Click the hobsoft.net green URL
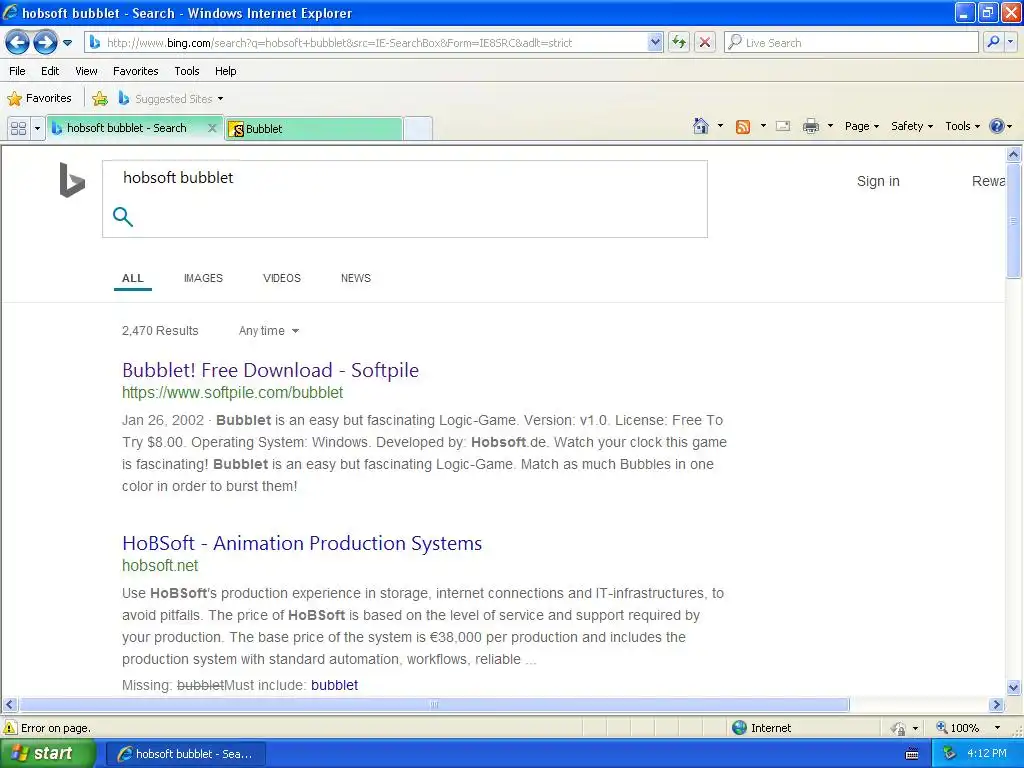Image resolution: width=1024 pixels, height=768 pixels. point(160,566)
